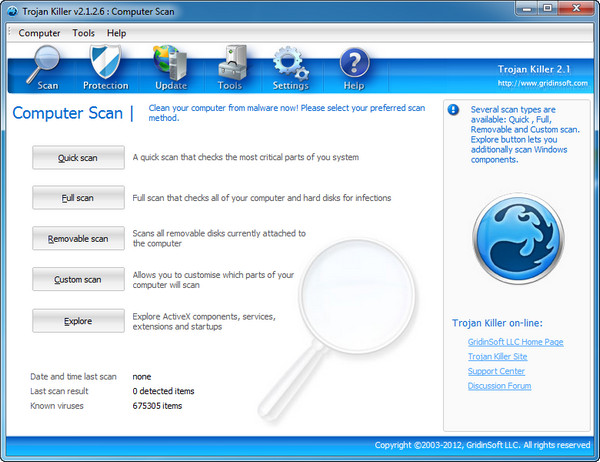This screenshot has width=600, height=462.
Task: Run the Removable scan
Action: (78, 238)
